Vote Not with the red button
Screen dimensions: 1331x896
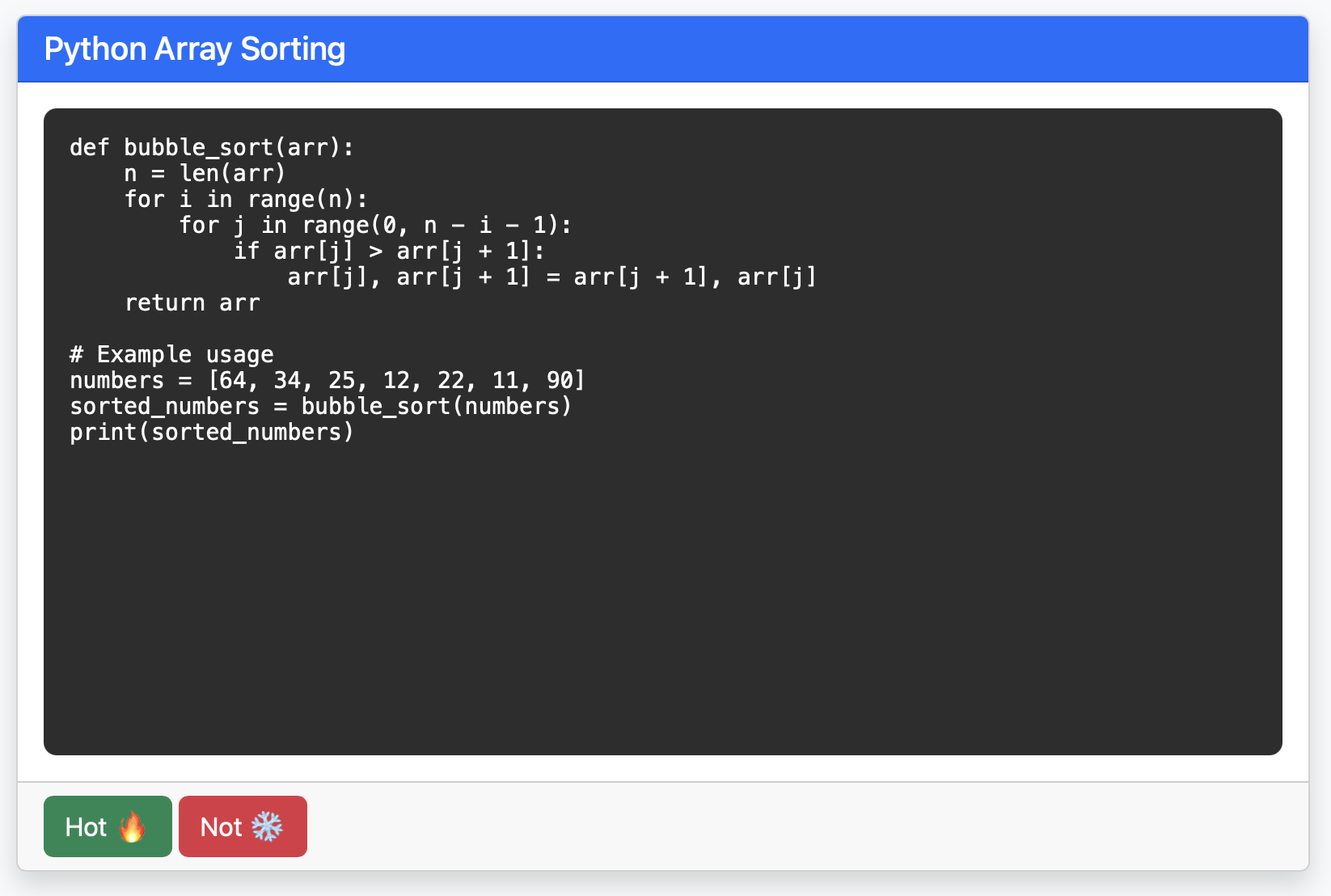pos(243,826)
